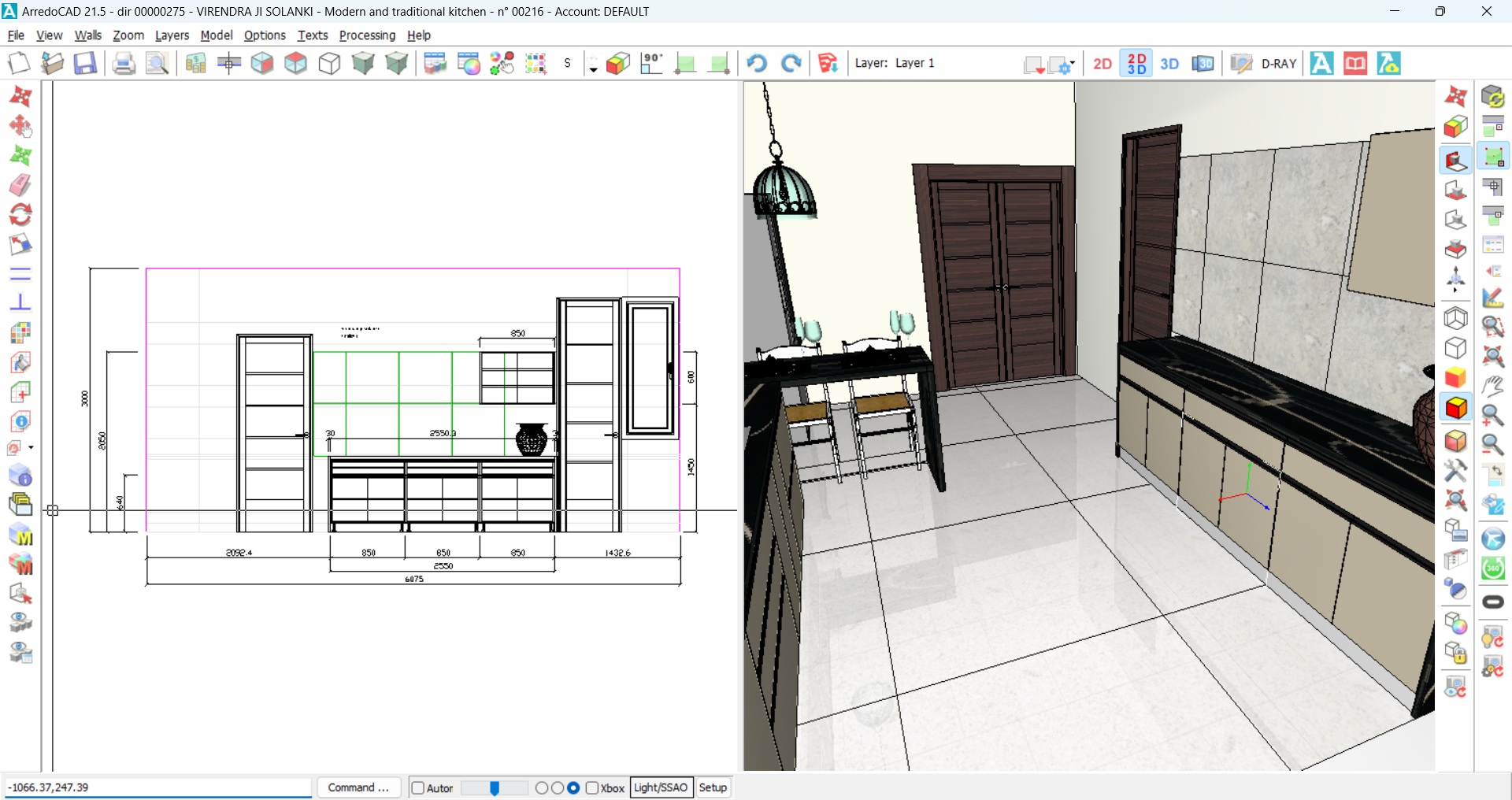The height and width of the screenshot is (800, 1512).
Task: Click the Save floppy disk icon
Action: 85,63
